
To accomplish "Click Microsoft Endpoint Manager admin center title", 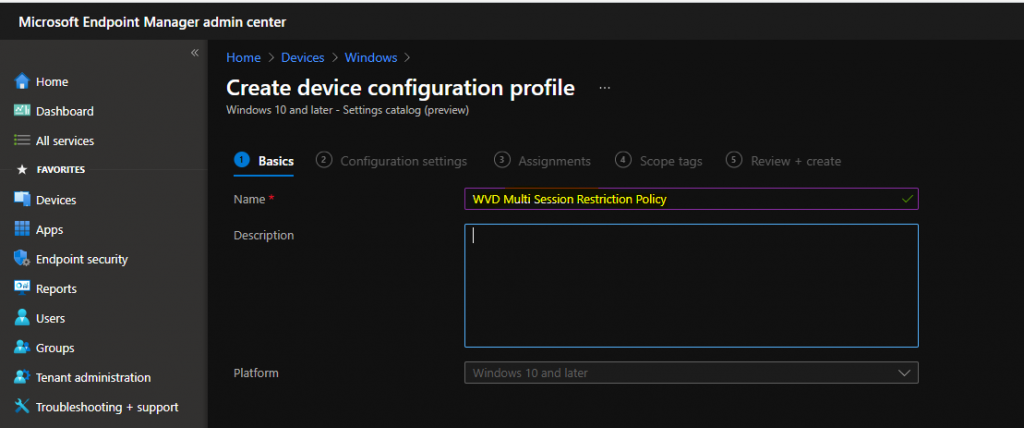I will pos(152,22).
